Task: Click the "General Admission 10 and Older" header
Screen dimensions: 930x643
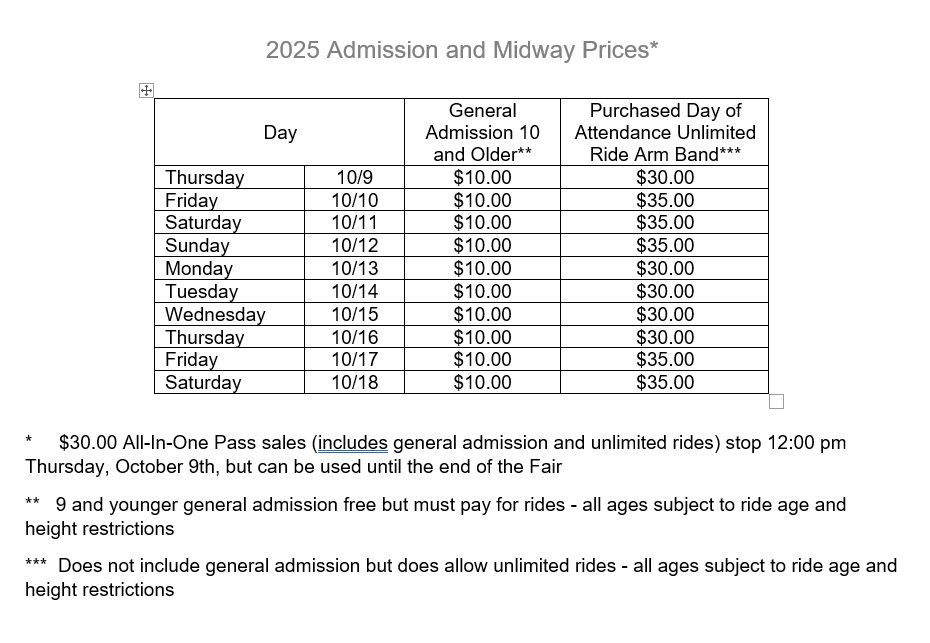Action: coord(482,132)
